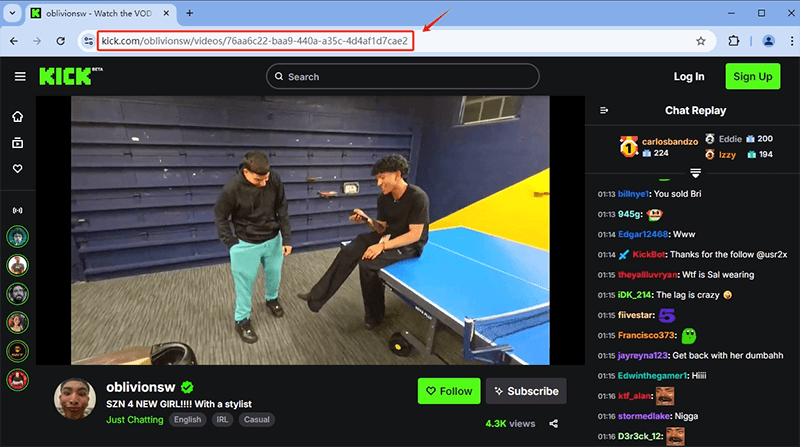Open fourth recommended channel avatar
Viewport: 800px width, 447px height.
click(x=17, y=322)
